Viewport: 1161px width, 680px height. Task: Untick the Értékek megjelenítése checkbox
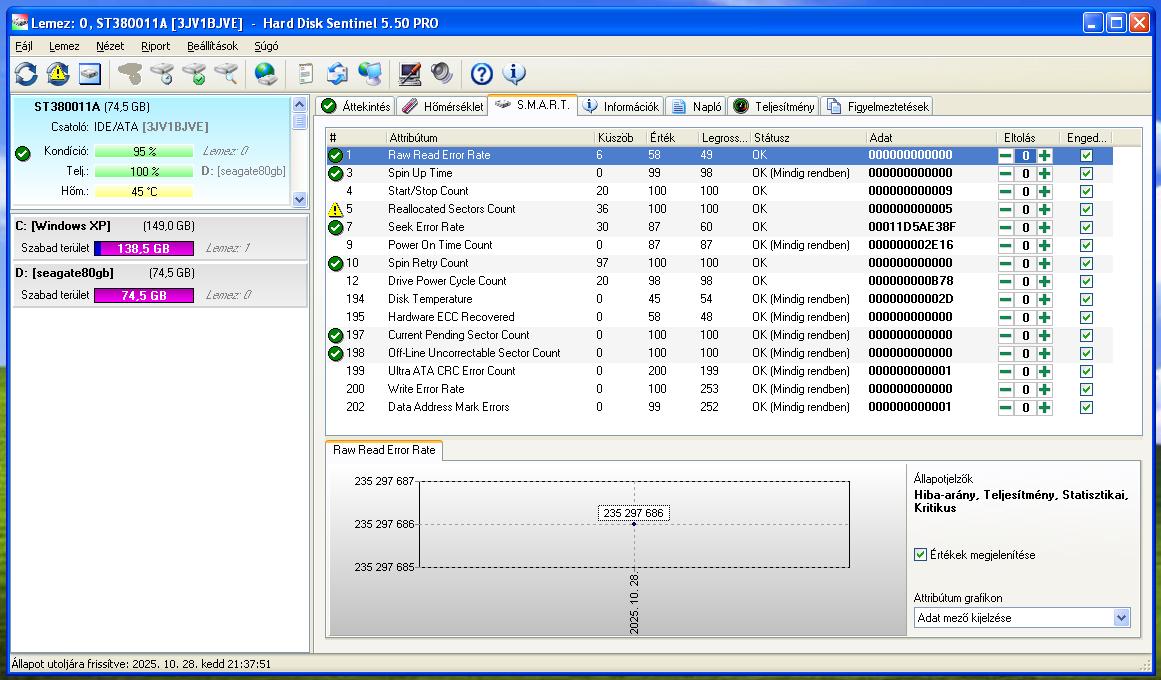[x=921, y=555]
